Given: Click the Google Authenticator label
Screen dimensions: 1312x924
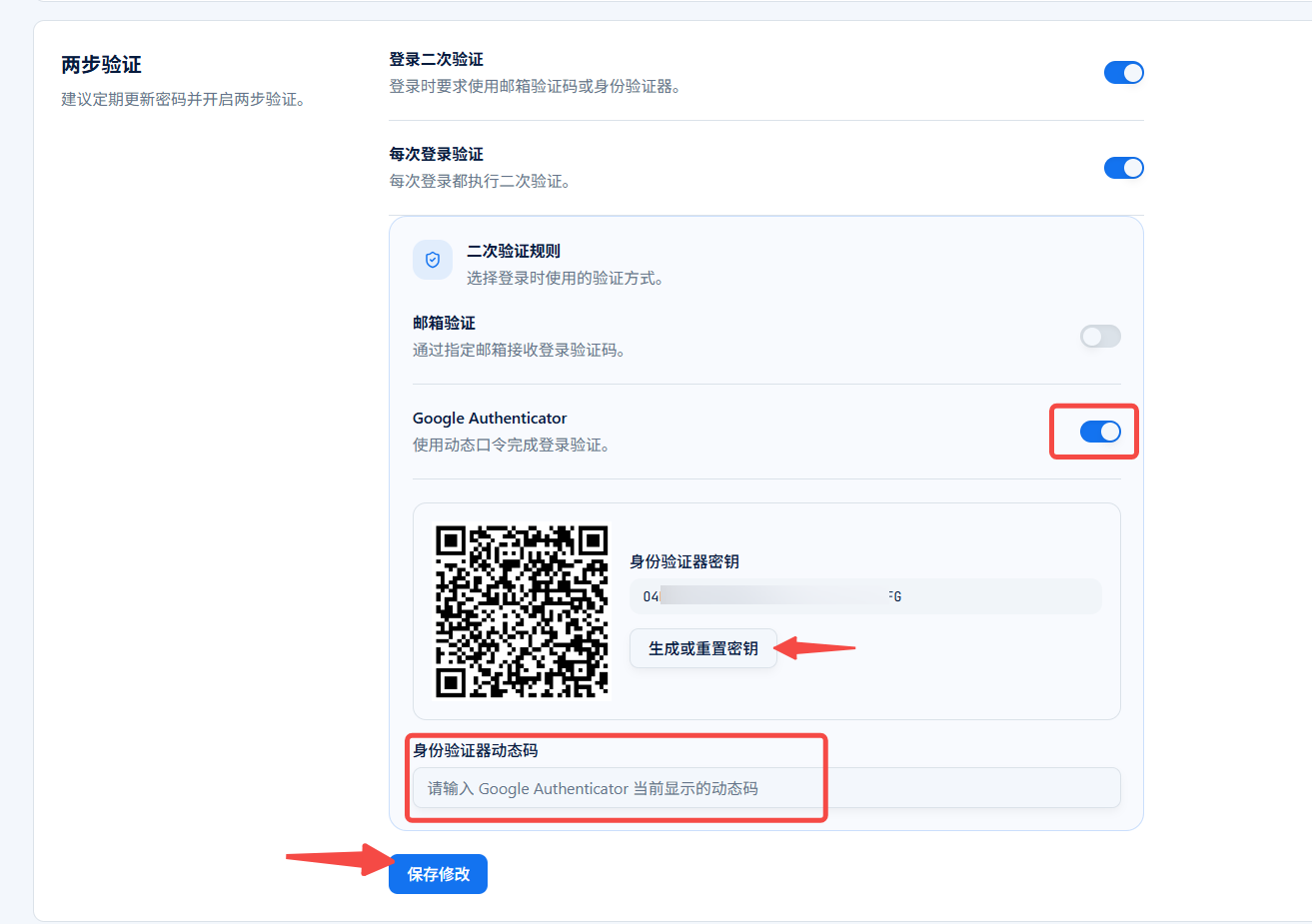Looking at the screenshot, I should 490,419.
